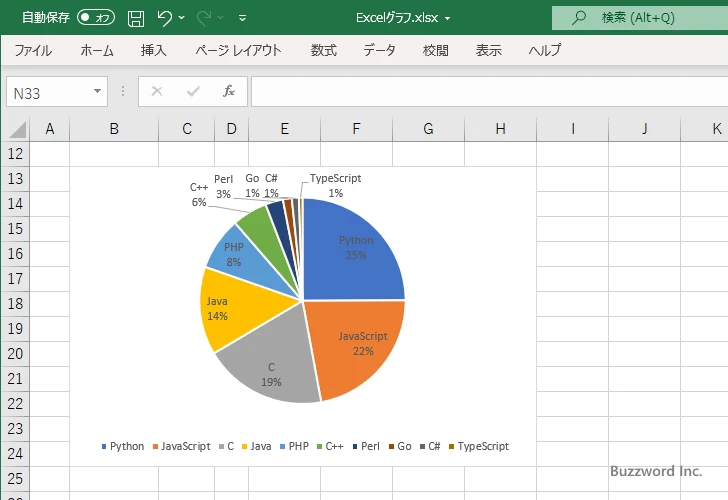Click the formula bar Cancel X icon

click(x=157, y=91)
